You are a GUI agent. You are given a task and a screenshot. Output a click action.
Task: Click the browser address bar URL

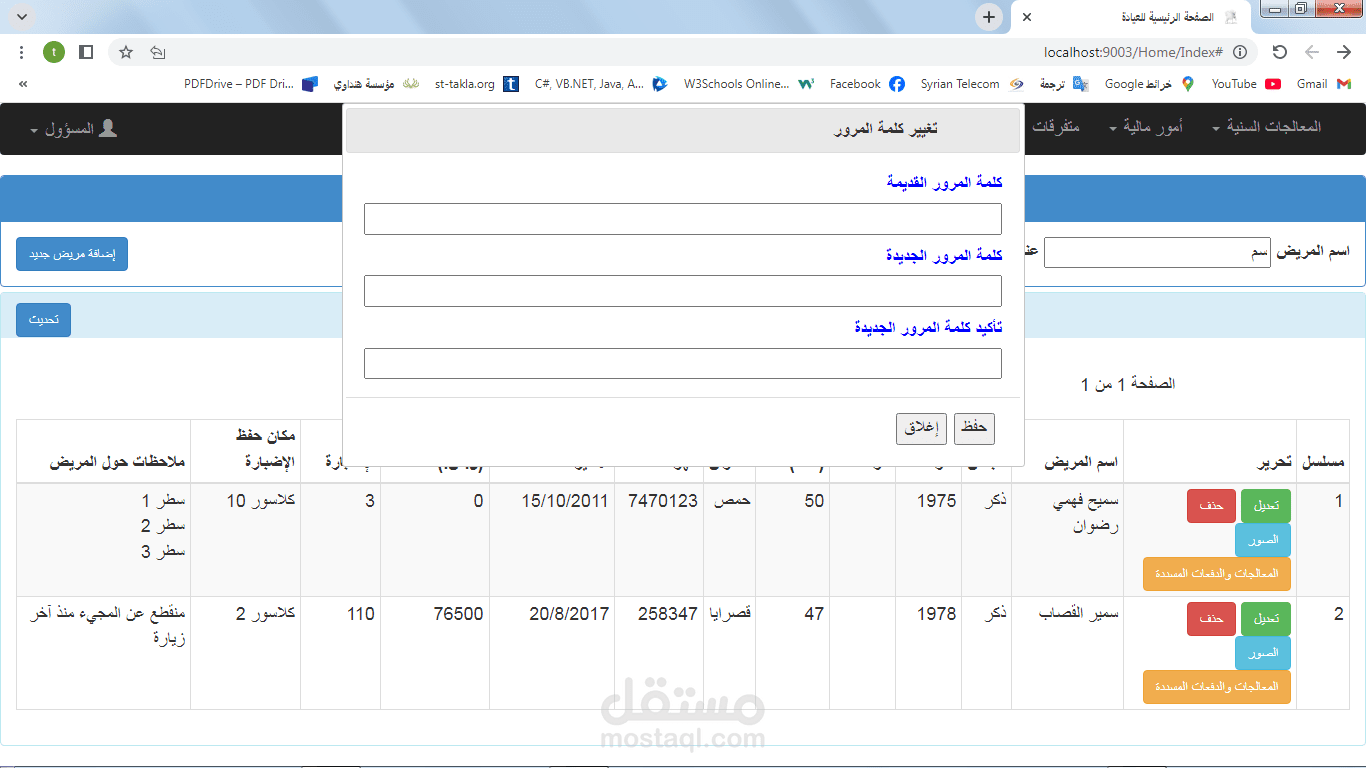coord(1133,52)
